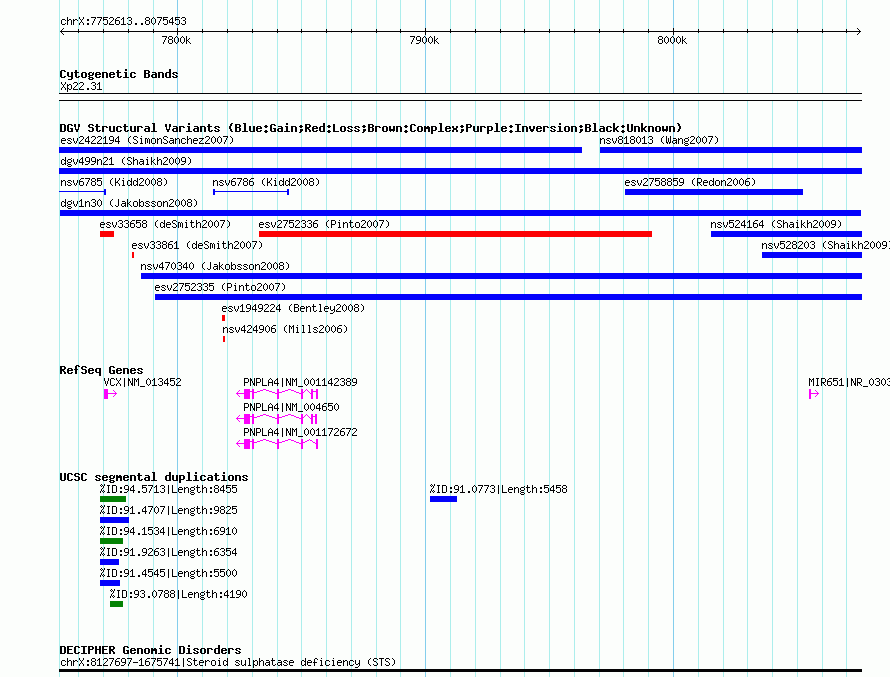Viewport: 890px width, 677px height.
Task: Select the nsv528203 (Shaikh2009) variant bar
Action: [812, 255]
